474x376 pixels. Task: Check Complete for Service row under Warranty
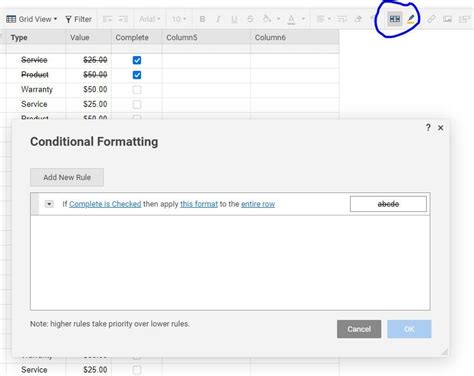137,104
